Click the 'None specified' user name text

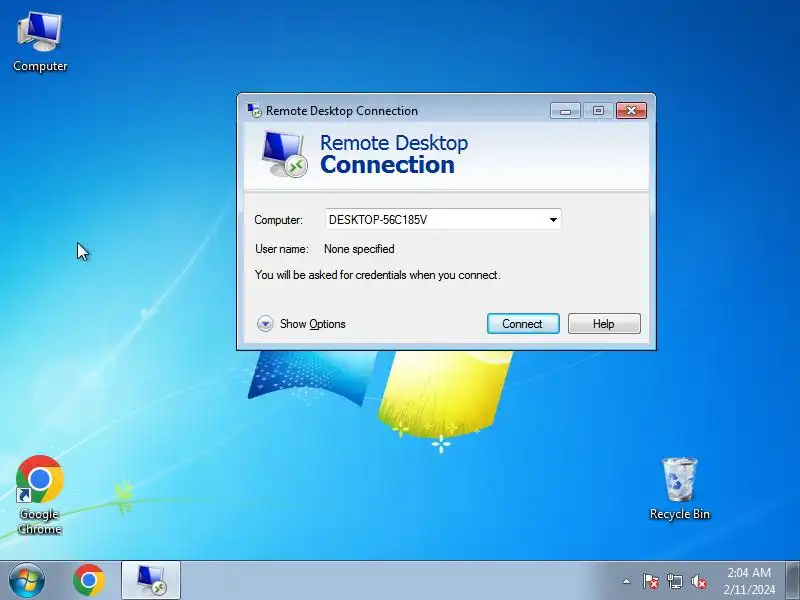[x=359, y=249]
